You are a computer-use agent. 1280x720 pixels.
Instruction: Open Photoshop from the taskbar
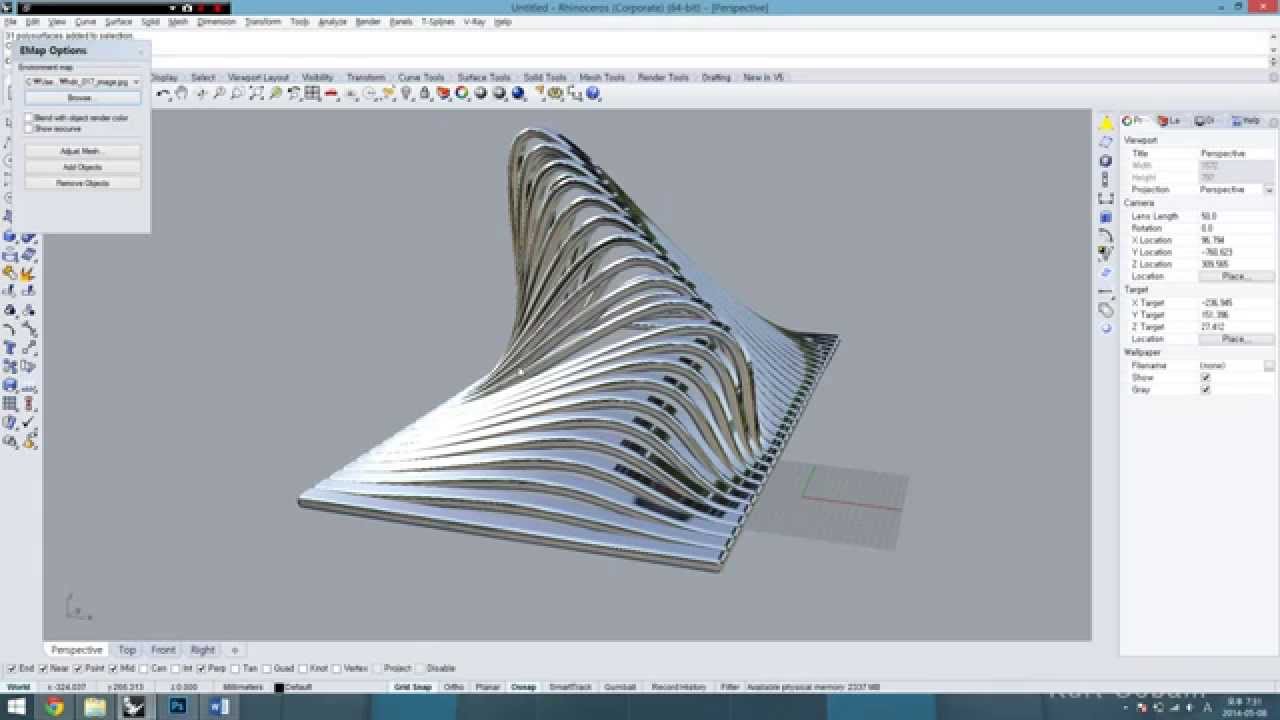click(179, 707)
